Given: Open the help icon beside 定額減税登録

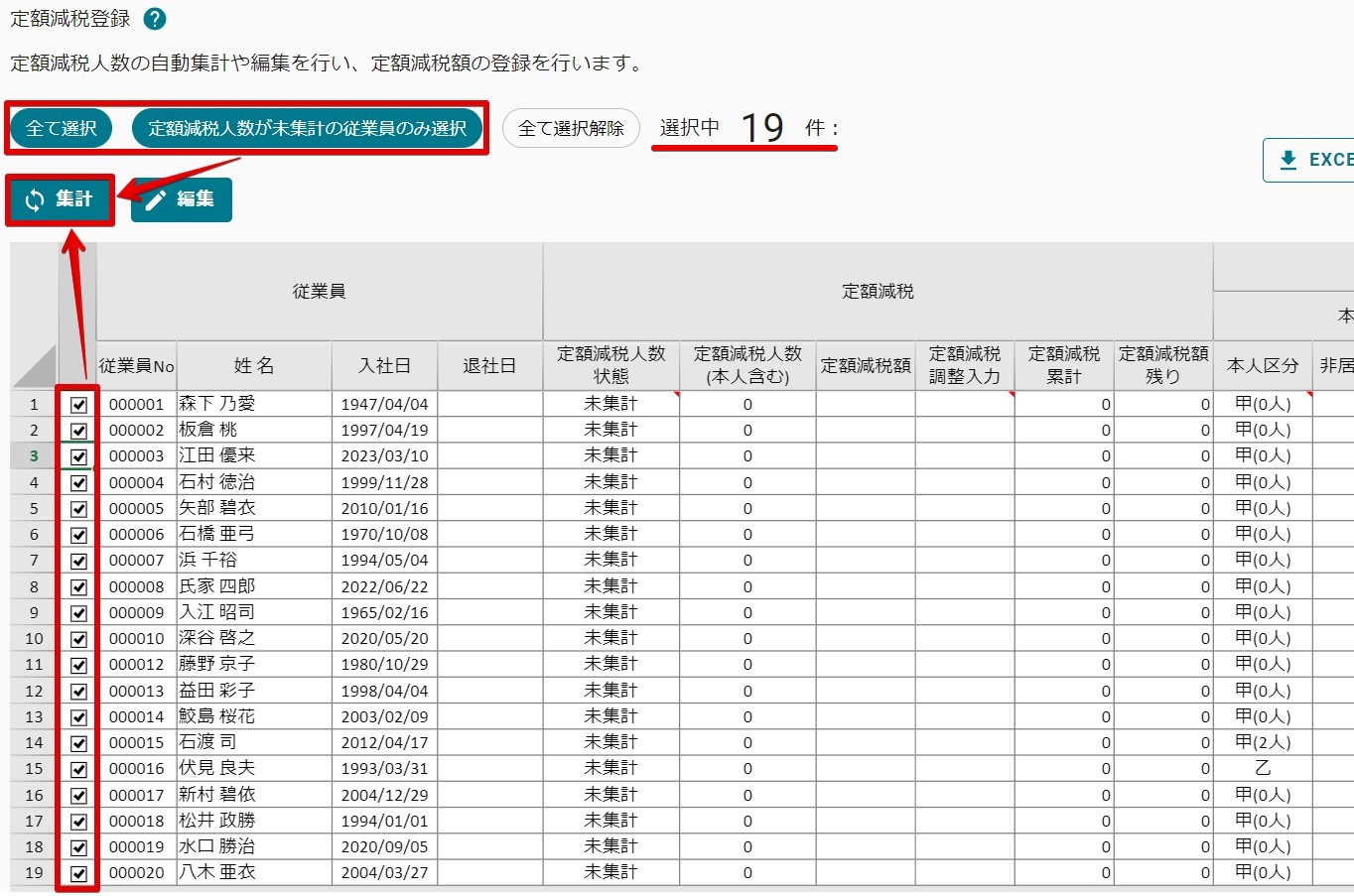Looking at the screenshot, I should [x=155, y=19].
